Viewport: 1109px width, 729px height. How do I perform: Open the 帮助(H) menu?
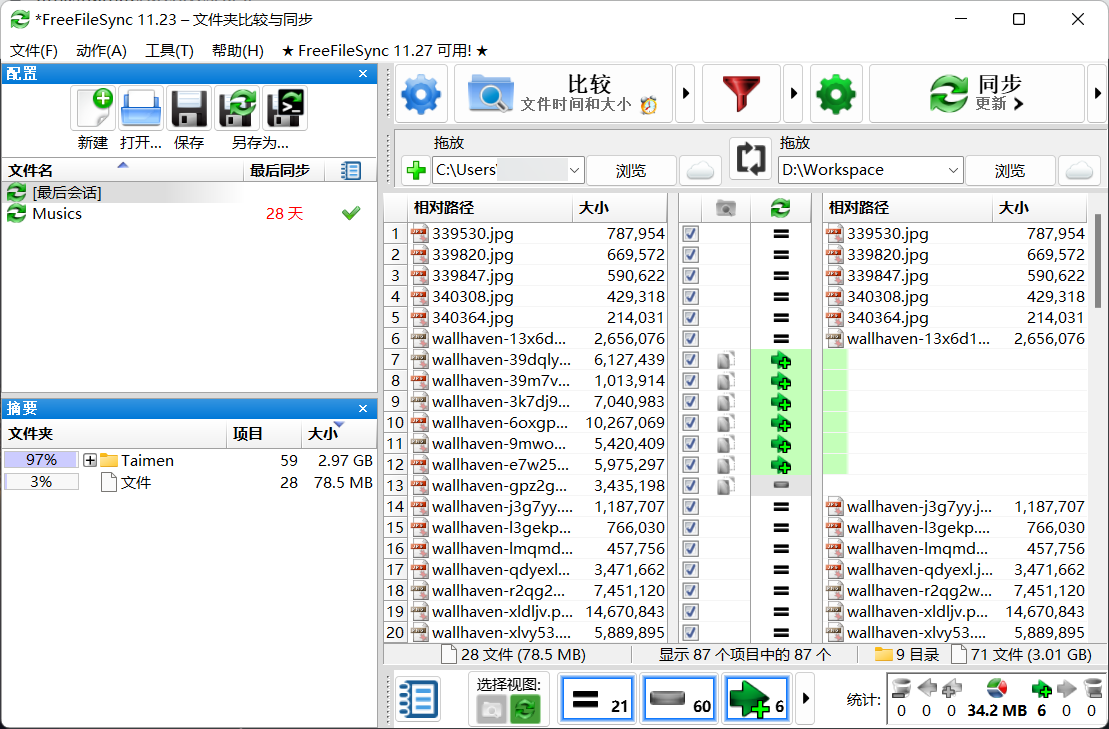click(238, 51)
